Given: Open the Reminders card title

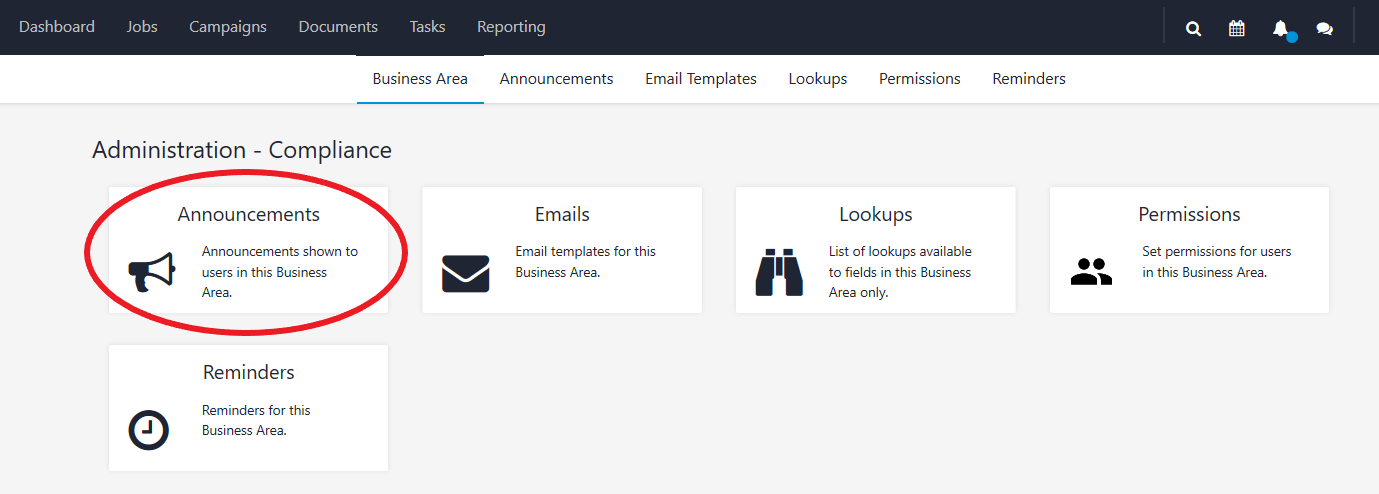Looking at the screenshot, I should click(249, 372).
